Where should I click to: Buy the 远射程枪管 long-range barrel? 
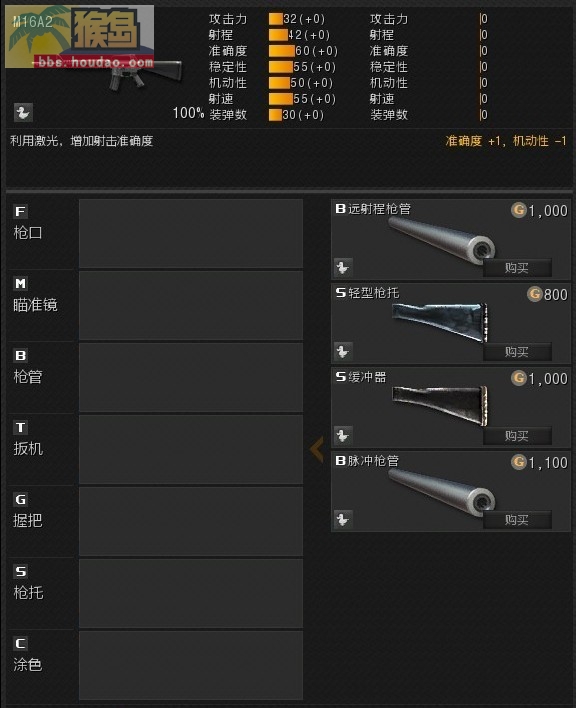pos(517,268)
